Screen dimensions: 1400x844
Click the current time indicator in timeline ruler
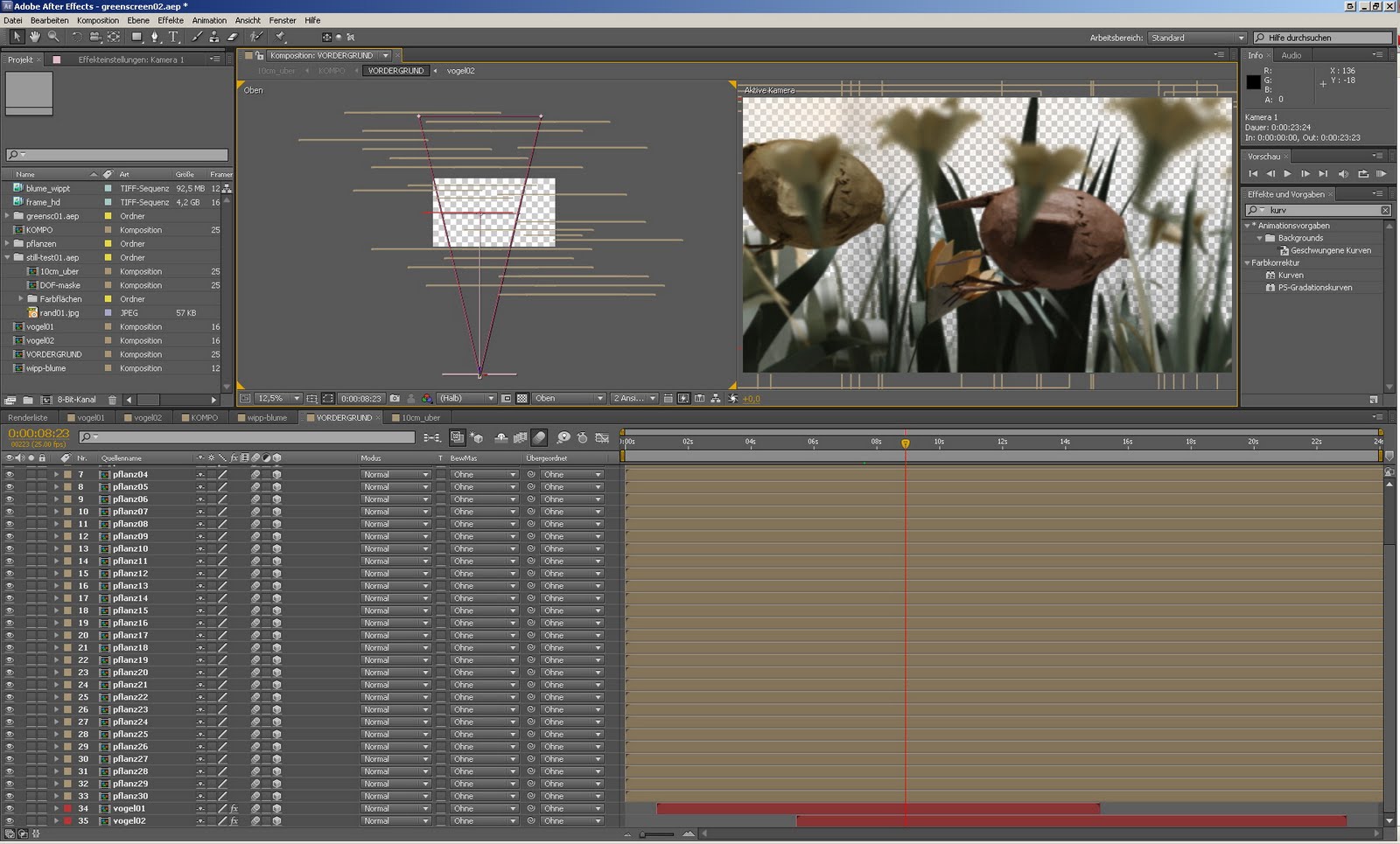(x=906, y=443)
